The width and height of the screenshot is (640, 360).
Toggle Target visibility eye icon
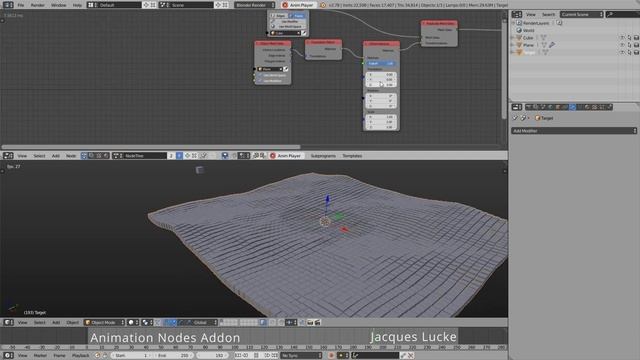pos(622,52)
